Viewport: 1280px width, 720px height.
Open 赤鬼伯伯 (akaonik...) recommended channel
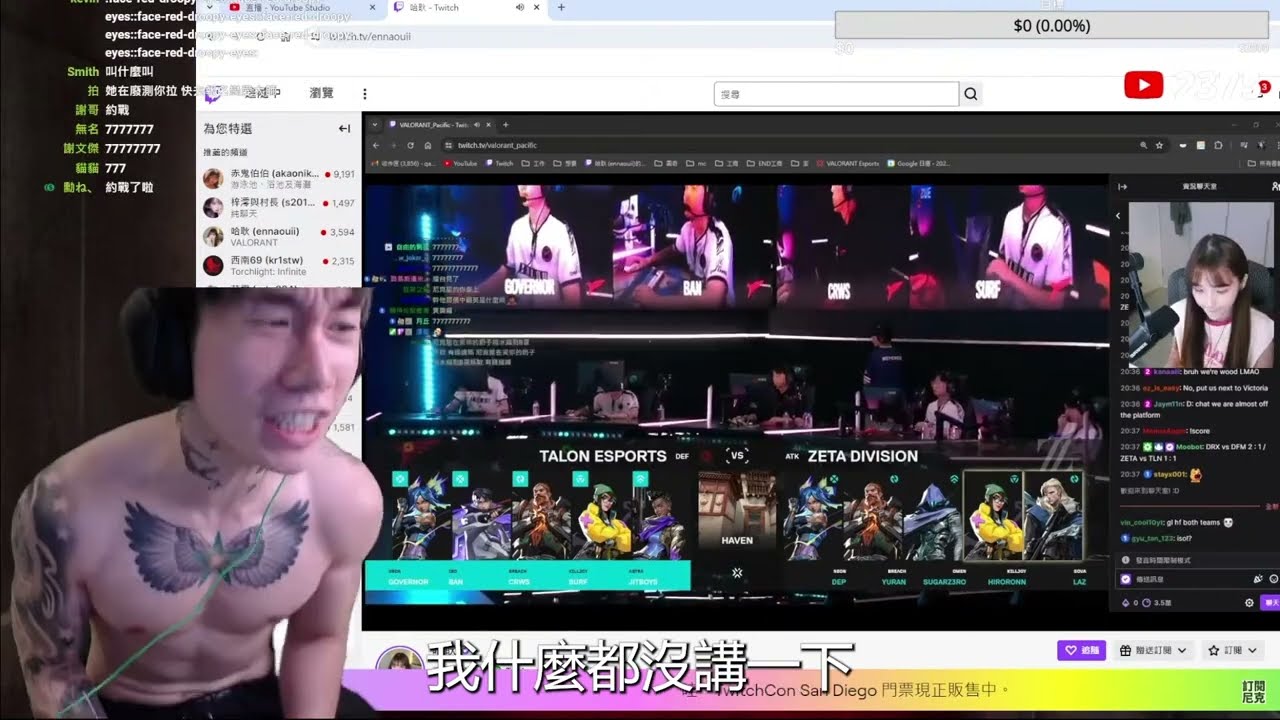pos(279,179)
